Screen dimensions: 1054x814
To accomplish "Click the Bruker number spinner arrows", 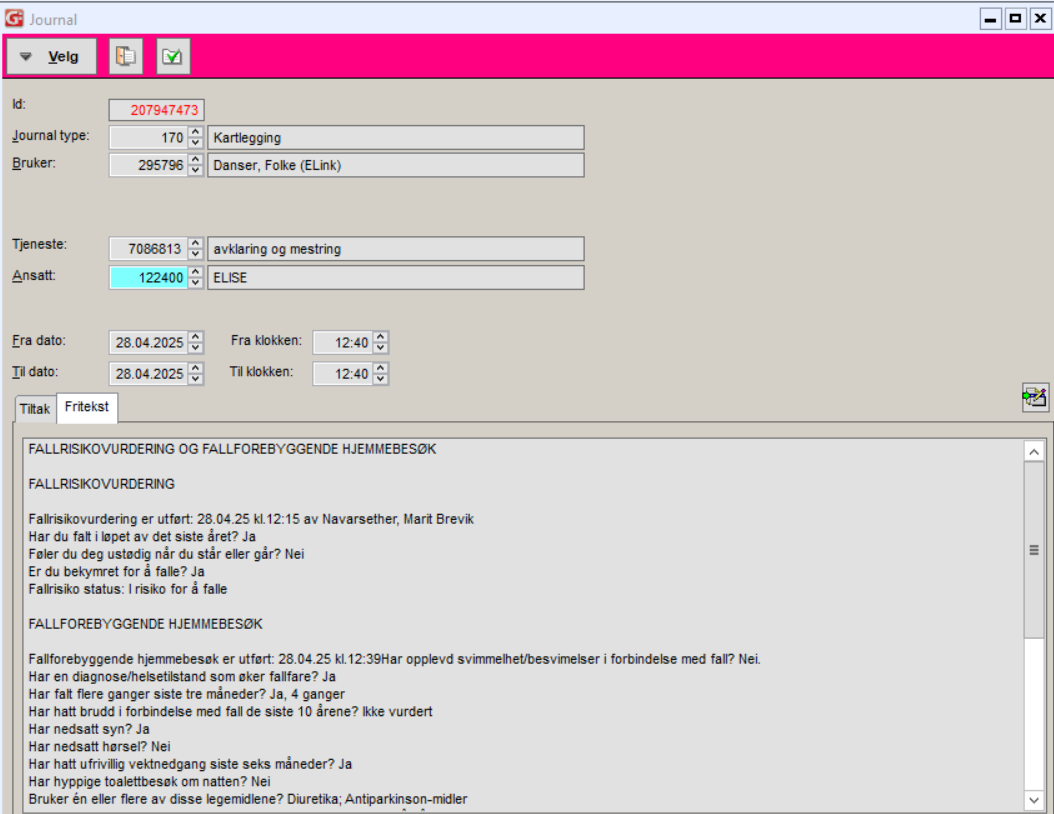I will [196, 166].
